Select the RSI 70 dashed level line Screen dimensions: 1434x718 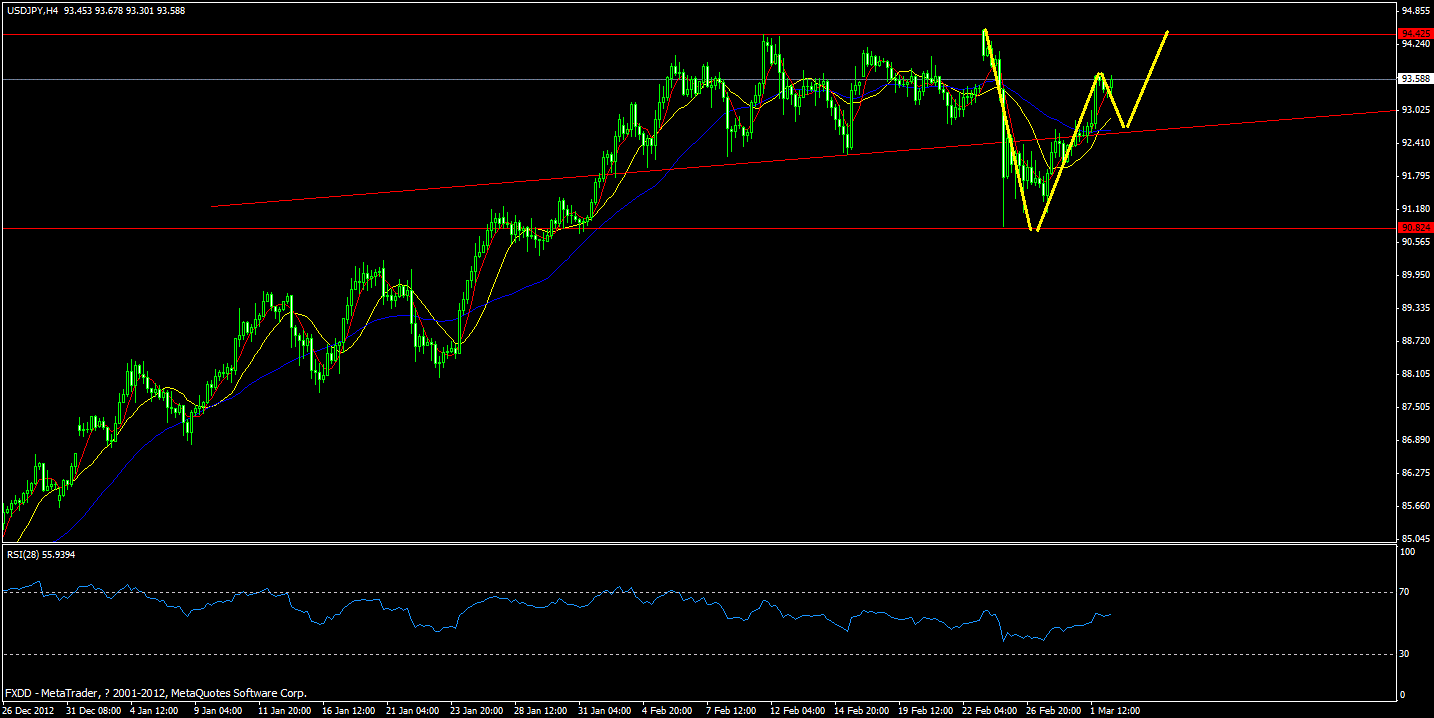pyautogui.click(x=600, y=591)
